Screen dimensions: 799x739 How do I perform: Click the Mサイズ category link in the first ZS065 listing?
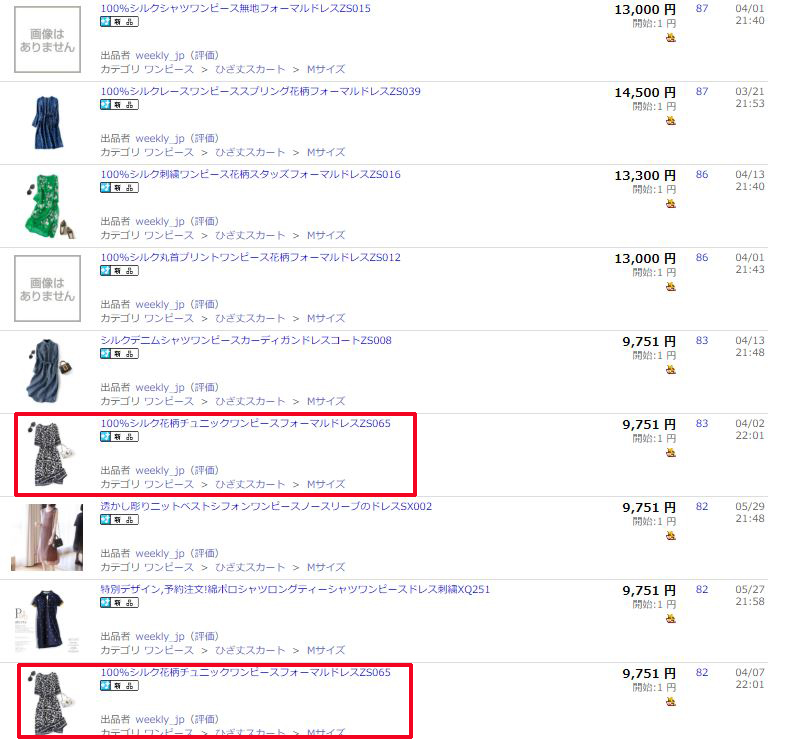click(326, 484)
